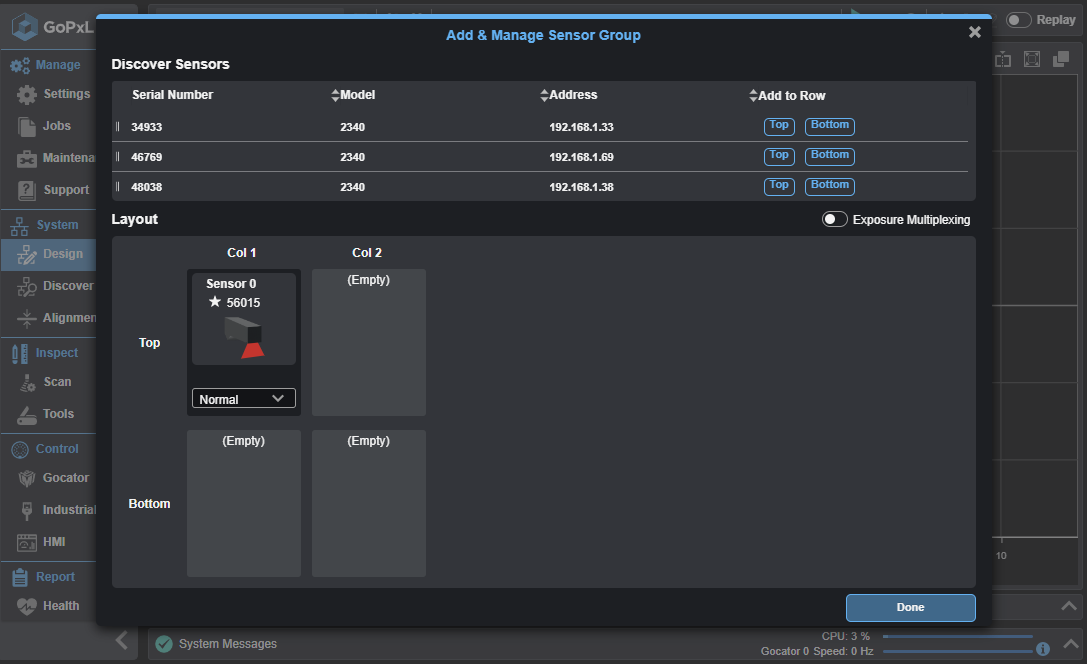Open Settings from the sidebar gear icon
Screen dimensions: 1087x664
click(27, 94)
